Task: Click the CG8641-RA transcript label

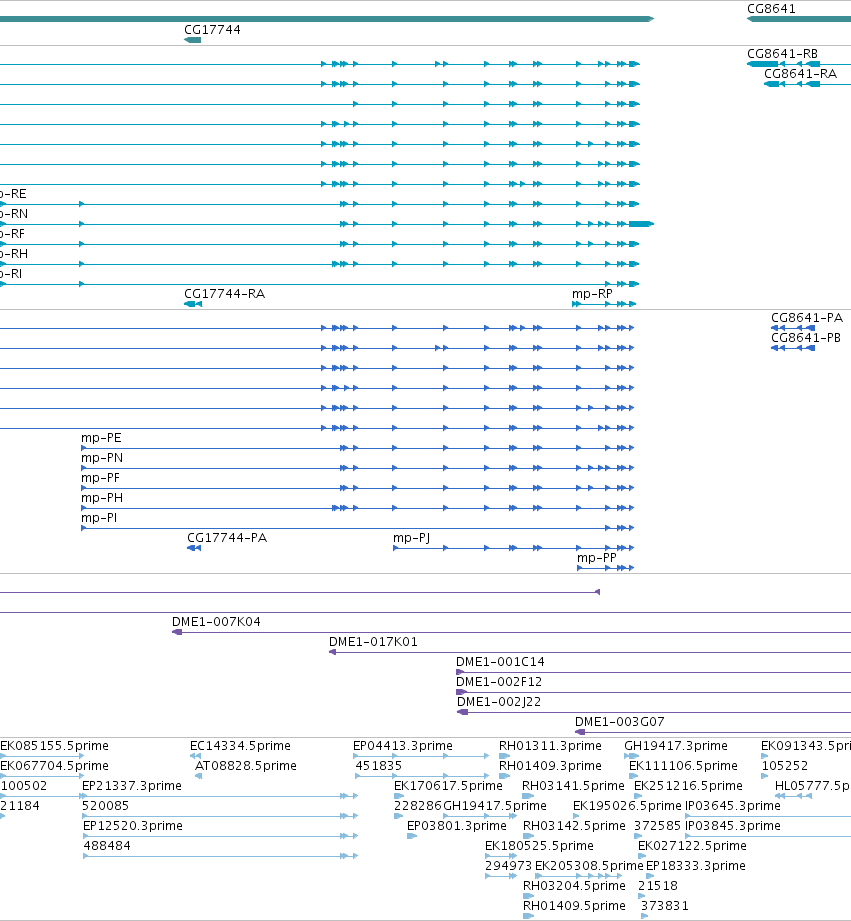Action: point(800,73)
